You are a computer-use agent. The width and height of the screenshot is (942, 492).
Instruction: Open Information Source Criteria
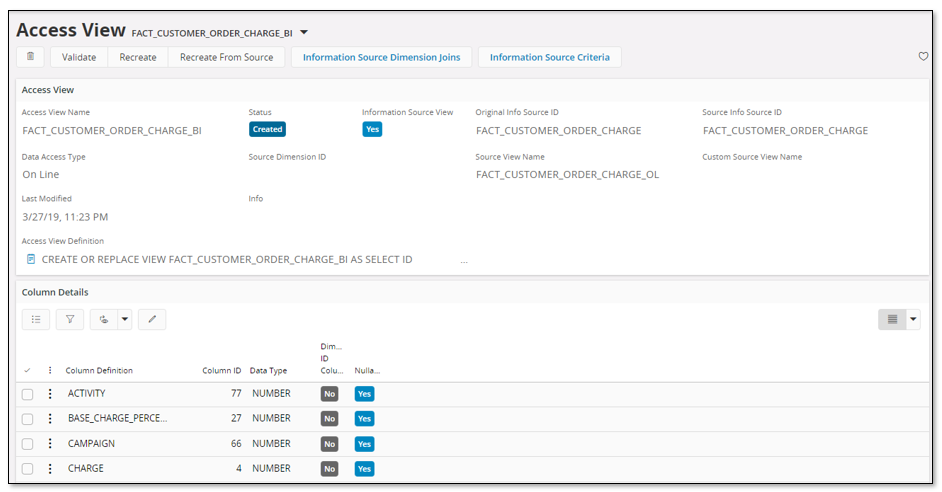tap(549, 57)
